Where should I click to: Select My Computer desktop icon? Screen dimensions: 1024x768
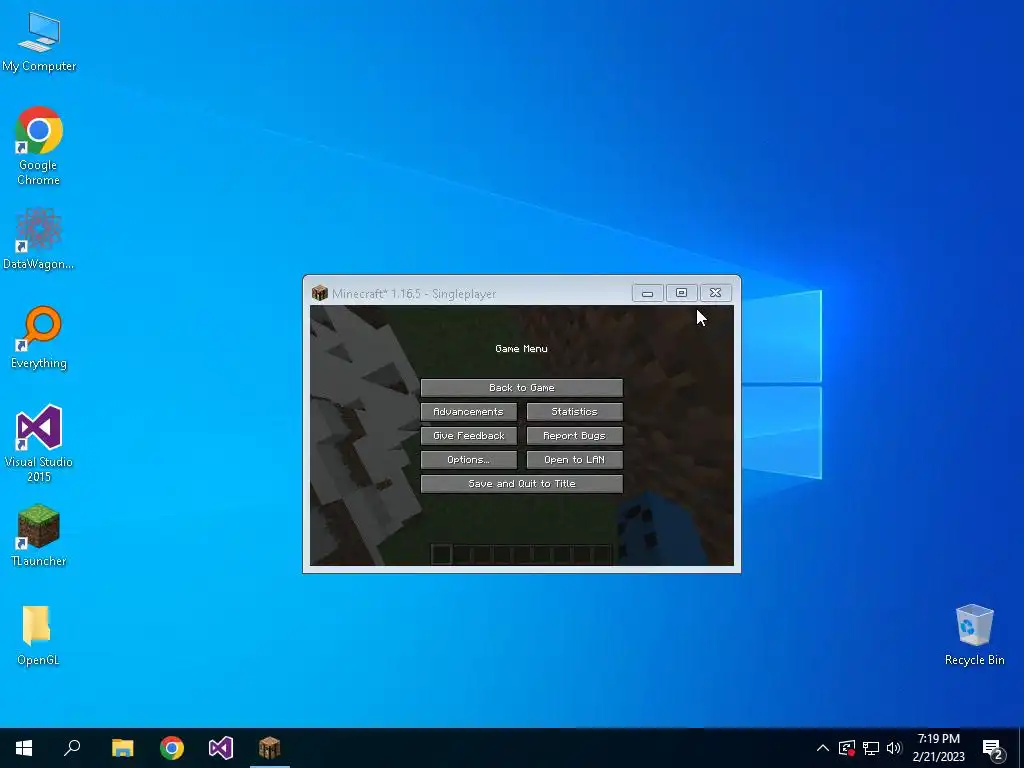tap(39, 42)
